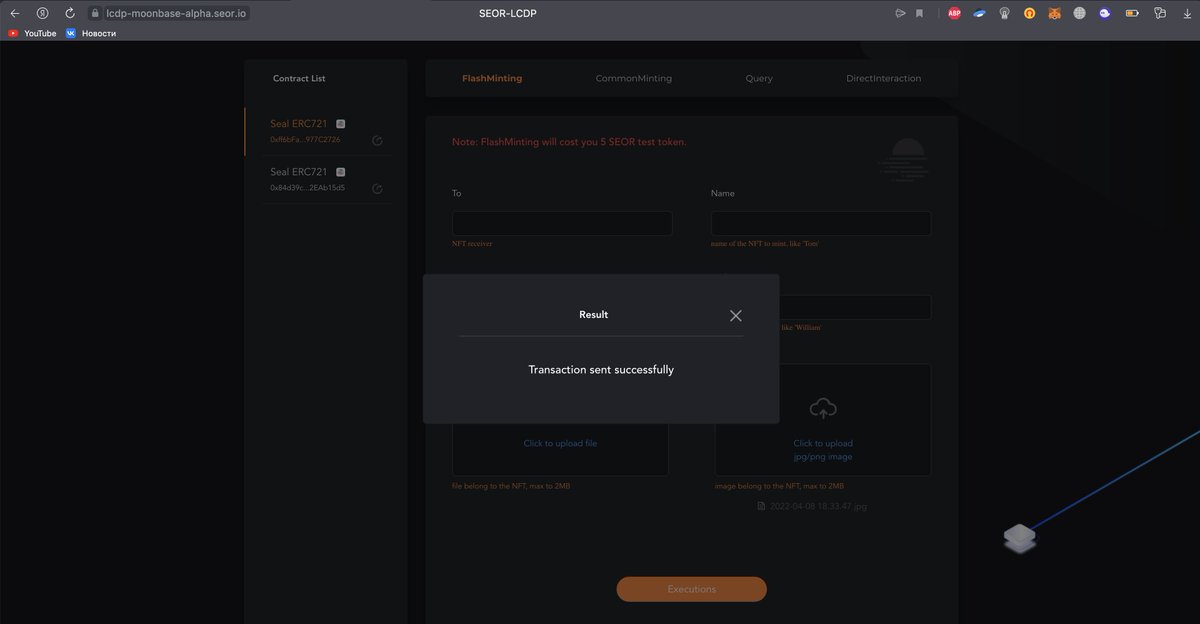Open the Новости bookmark

pyautogui.click(x=91, y=33)
